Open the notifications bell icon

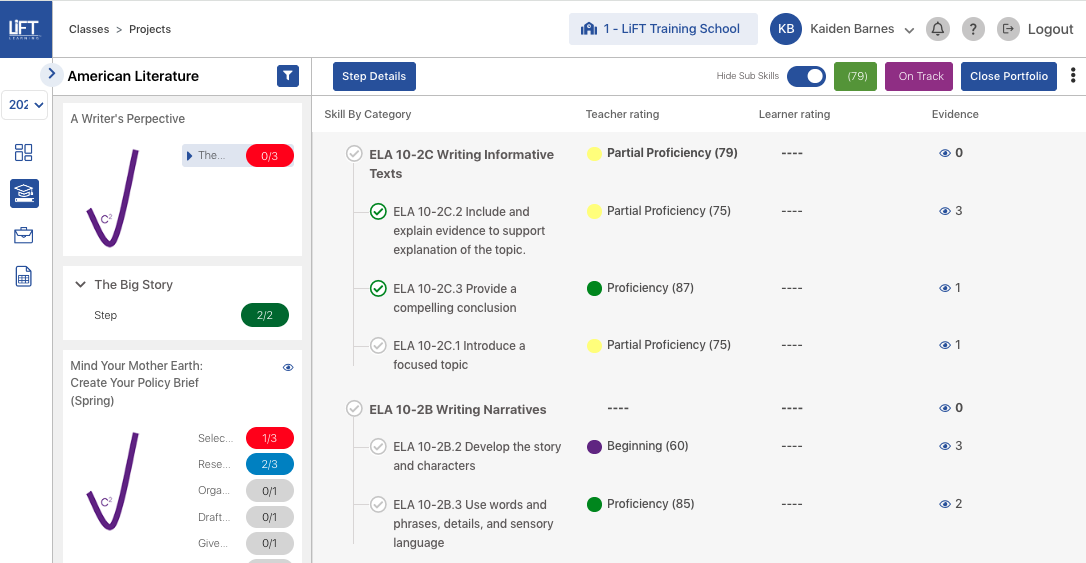pyautogui.click(x=937, y=29)
